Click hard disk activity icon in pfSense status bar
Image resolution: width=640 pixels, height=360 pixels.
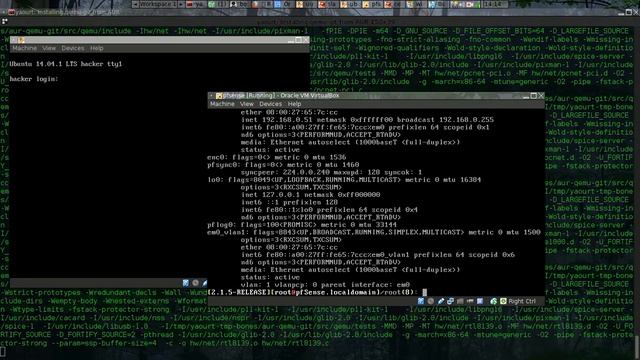click(x=421, y=301)
